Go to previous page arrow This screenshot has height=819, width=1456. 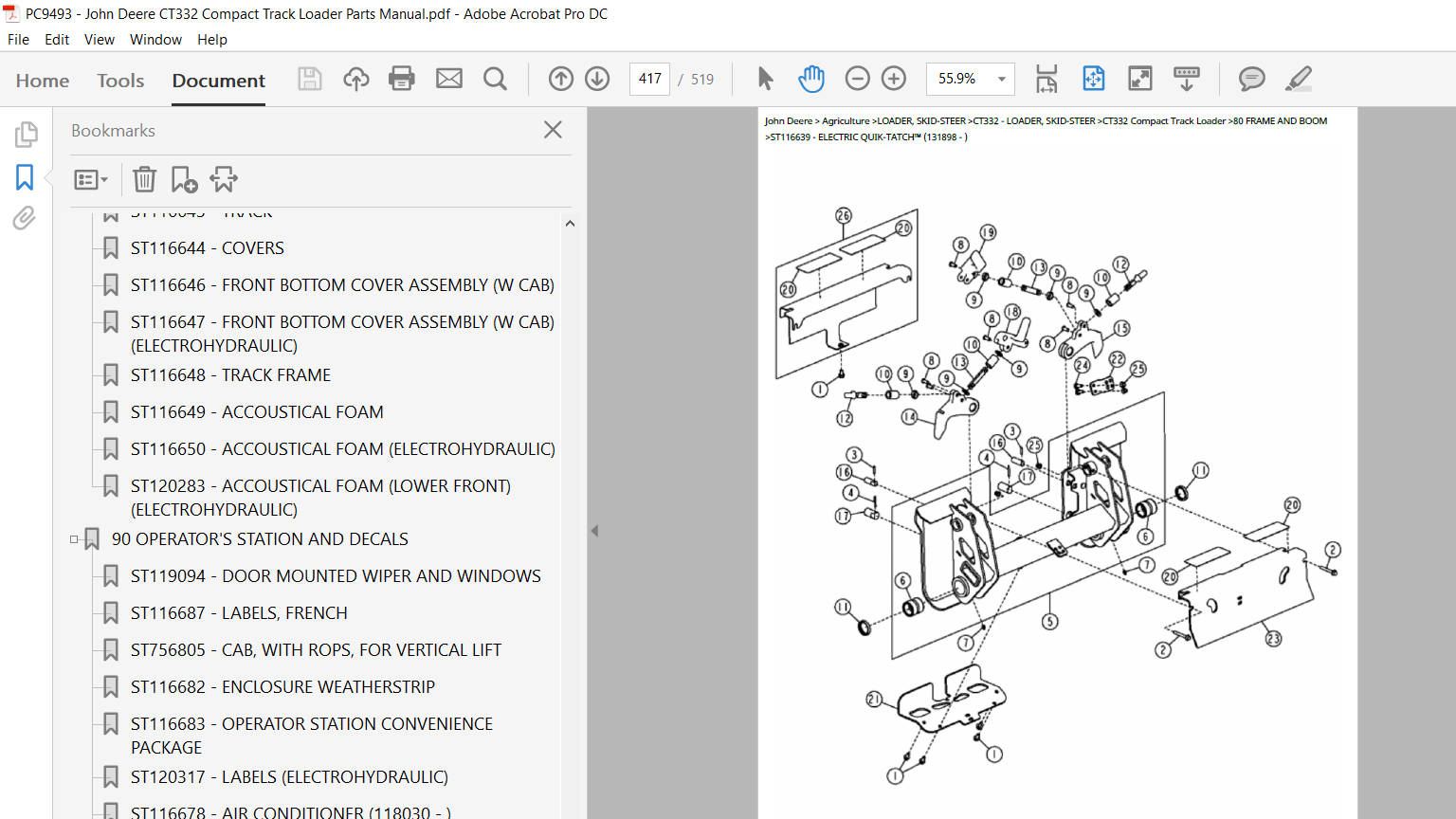pos(561,79)
